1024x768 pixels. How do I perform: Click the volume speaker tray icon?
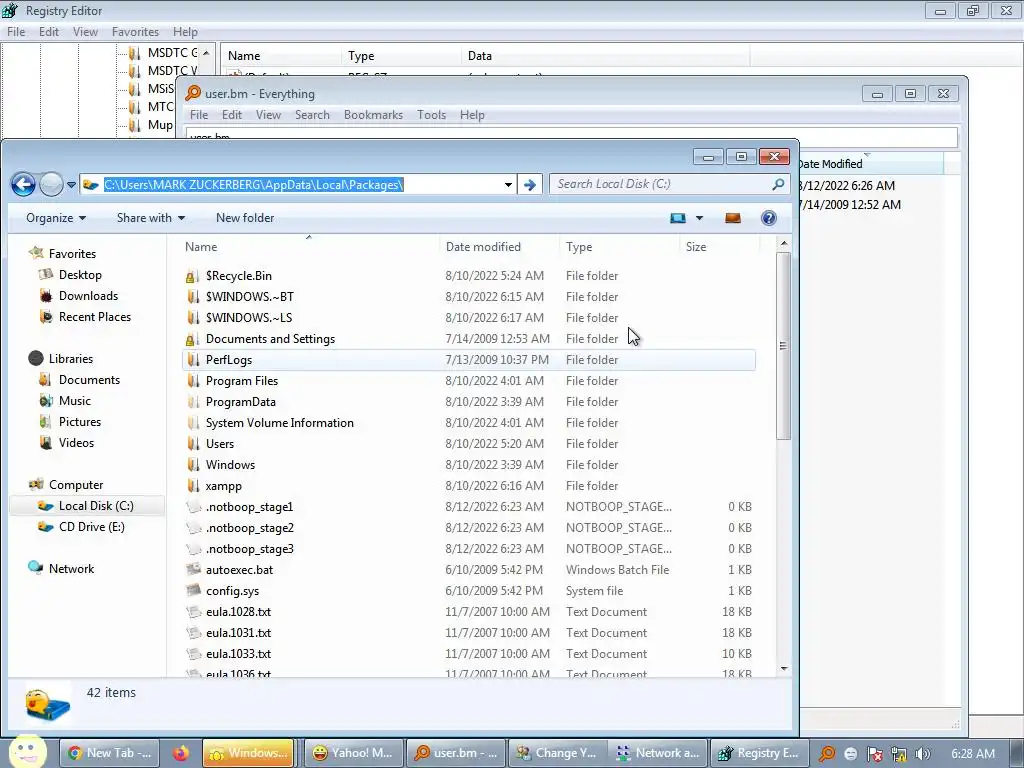coord(922,754)
